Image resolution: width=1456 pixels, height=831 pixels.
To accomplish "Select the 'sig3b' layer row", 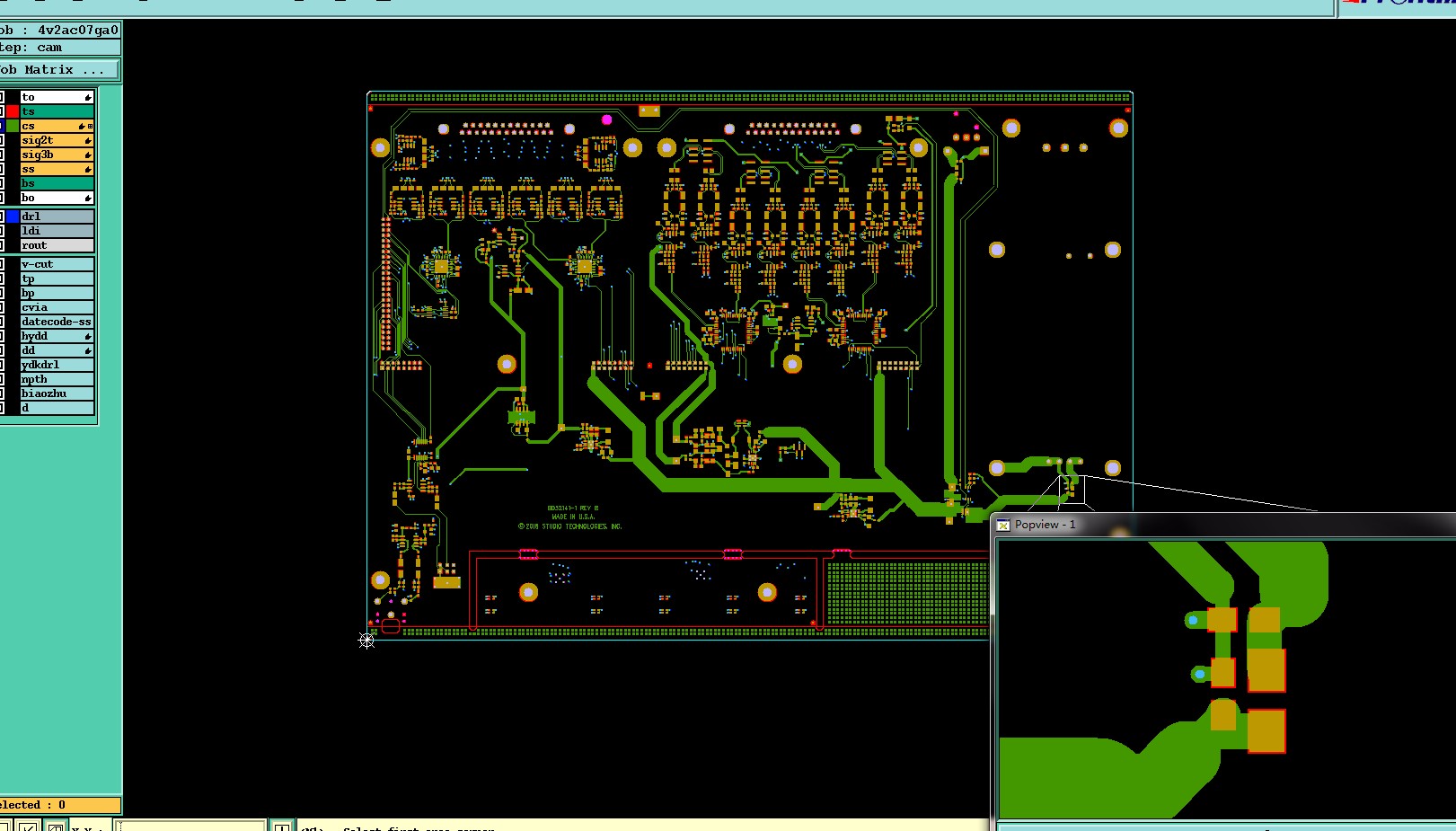I will point(57,155).
